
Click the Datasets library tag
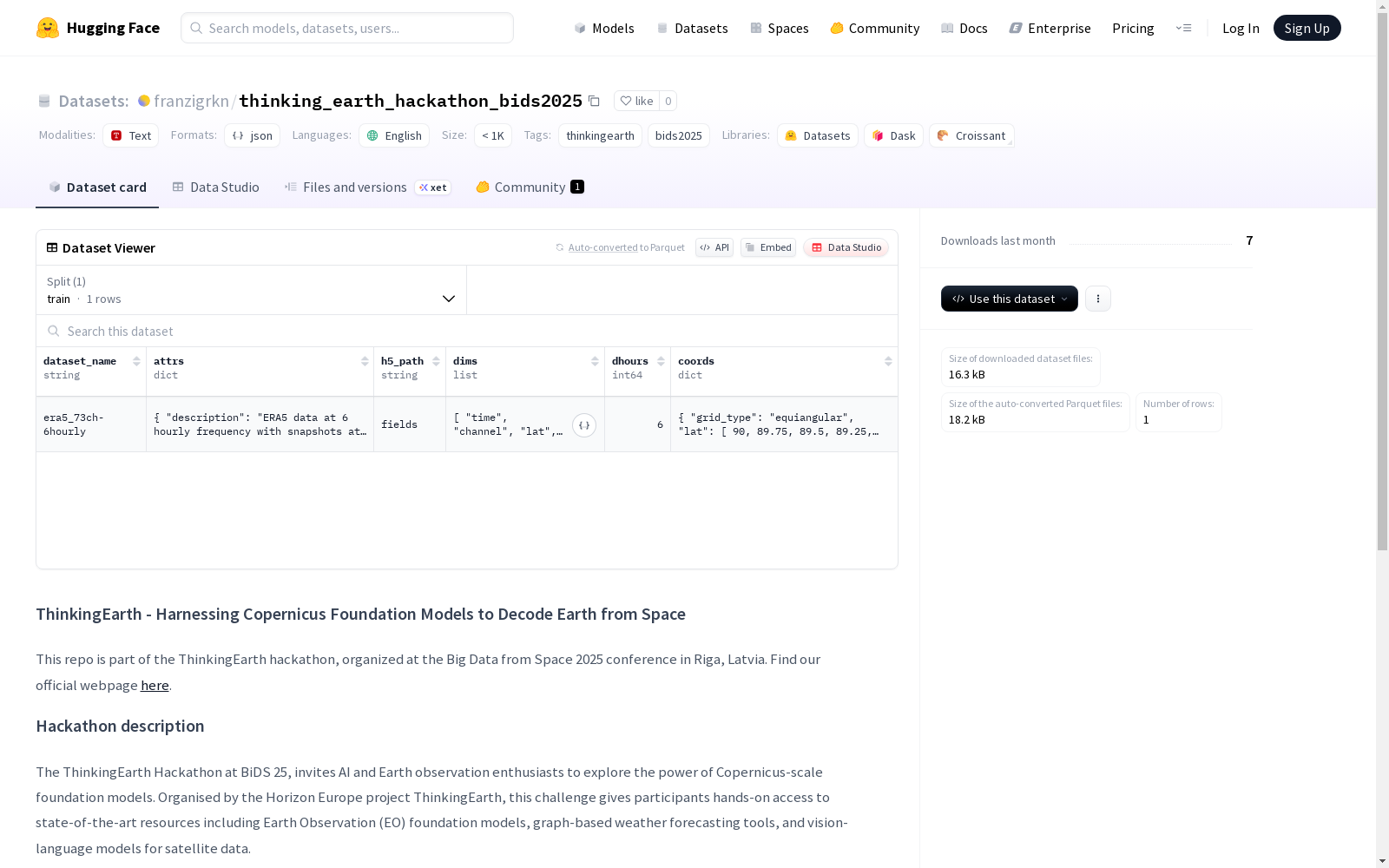coord(818,135)
